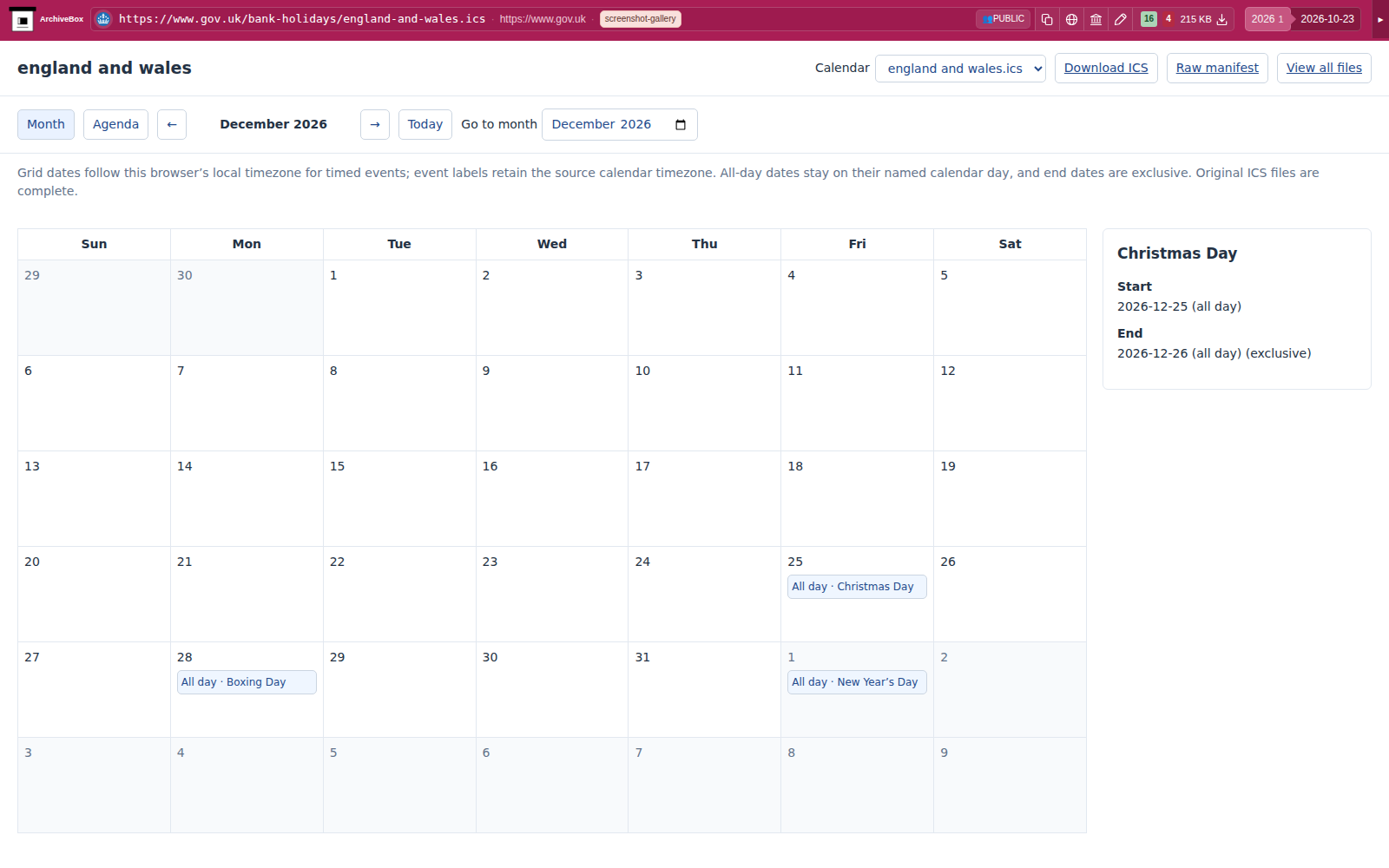Screen dimensions: 1389x868
Task: Select the December 1 day cell
Action: (x=399, y=307)
